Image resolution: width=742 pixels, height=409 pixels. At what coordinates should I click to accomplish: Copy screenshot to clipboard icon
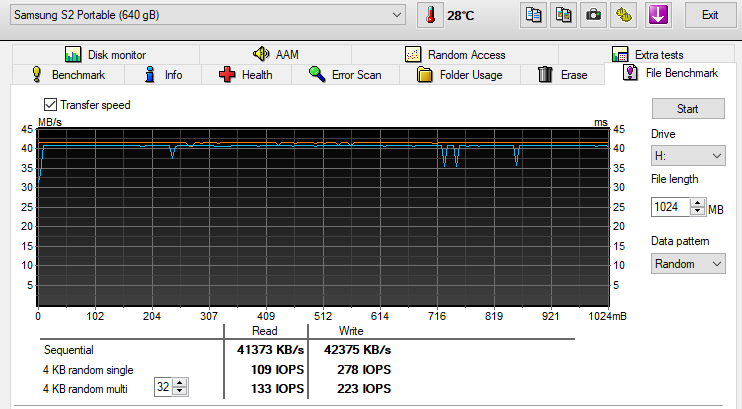(563, 15)
